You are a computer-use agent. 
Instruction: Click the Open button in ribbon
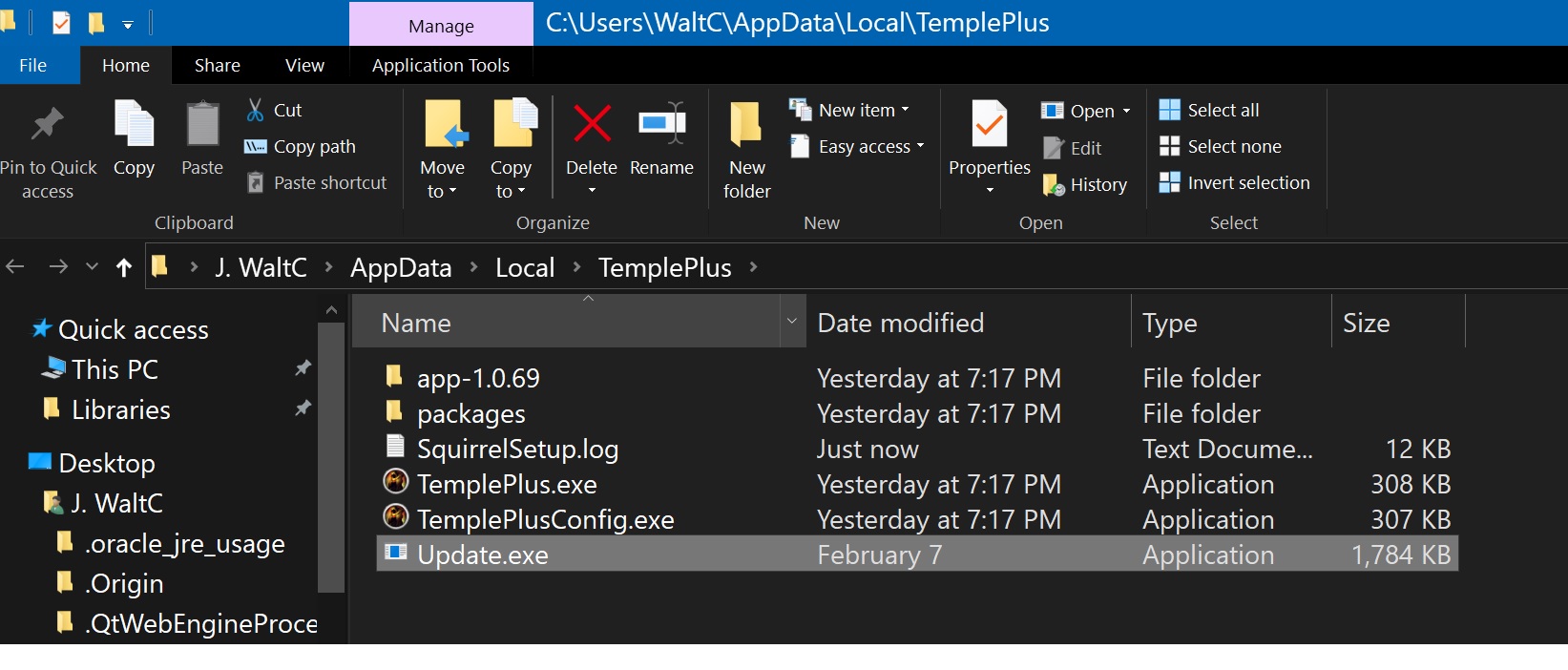click(1077, 111)
